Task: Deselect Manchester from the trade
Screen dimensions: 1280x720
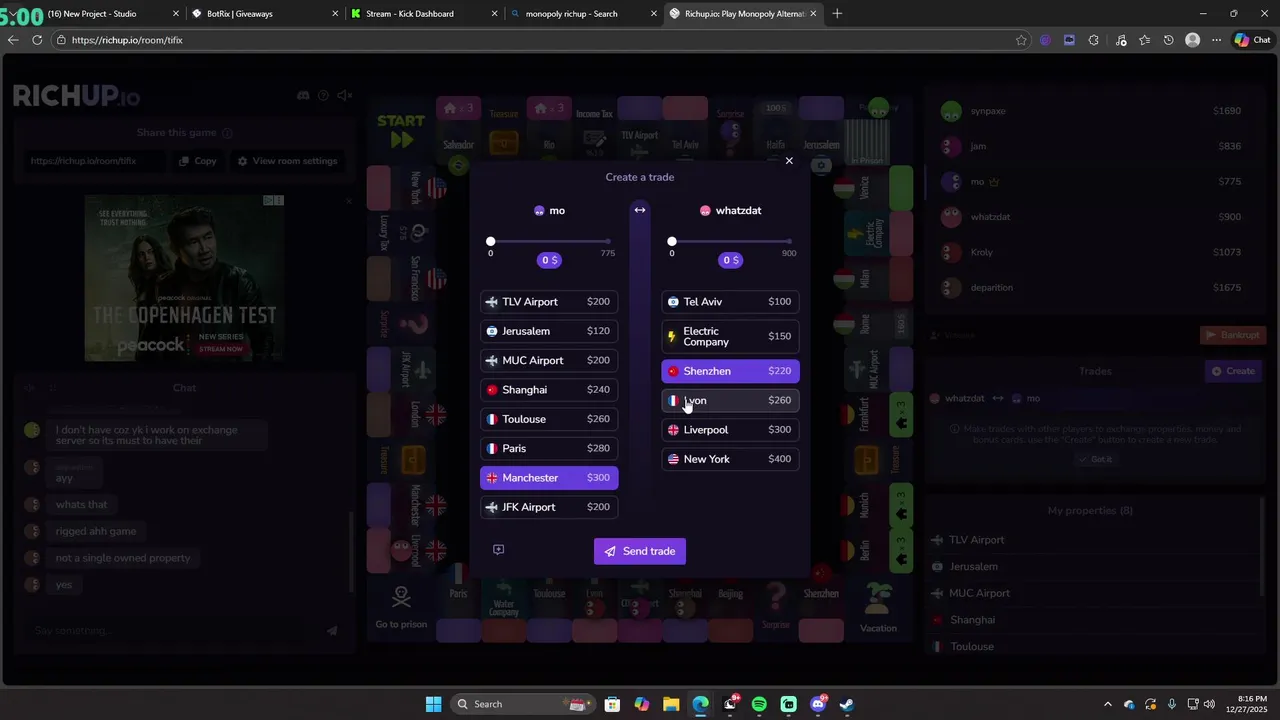Action: coord(549,478)
